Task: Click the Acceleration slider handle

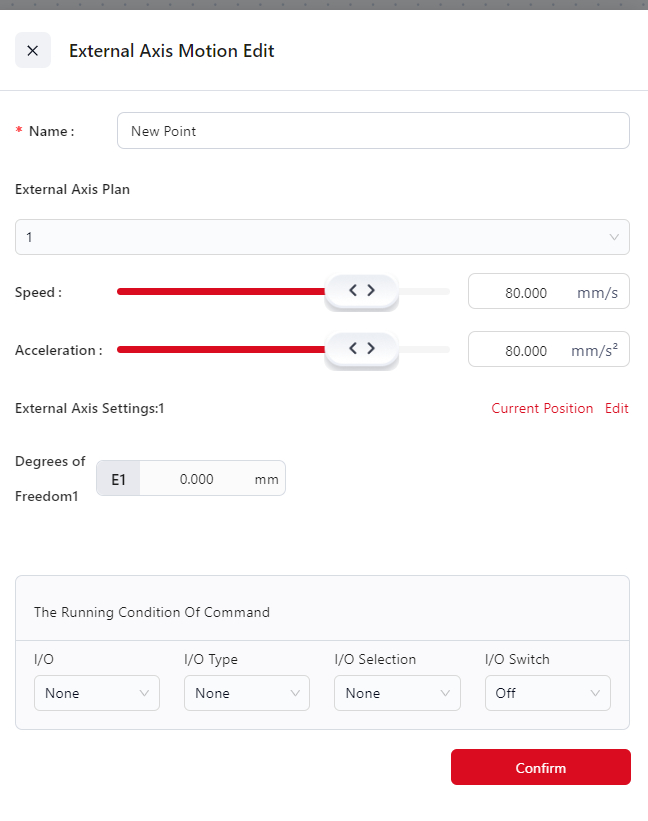Action: (361, 349)
